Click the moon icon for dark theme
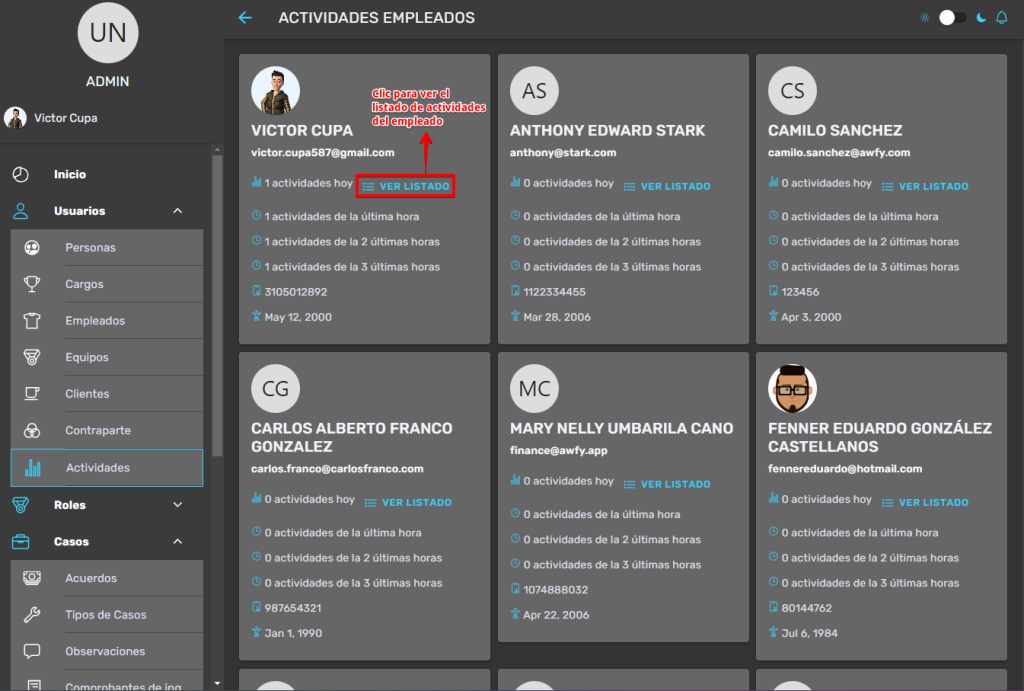Screen dimensions: 1024x691 981,18
